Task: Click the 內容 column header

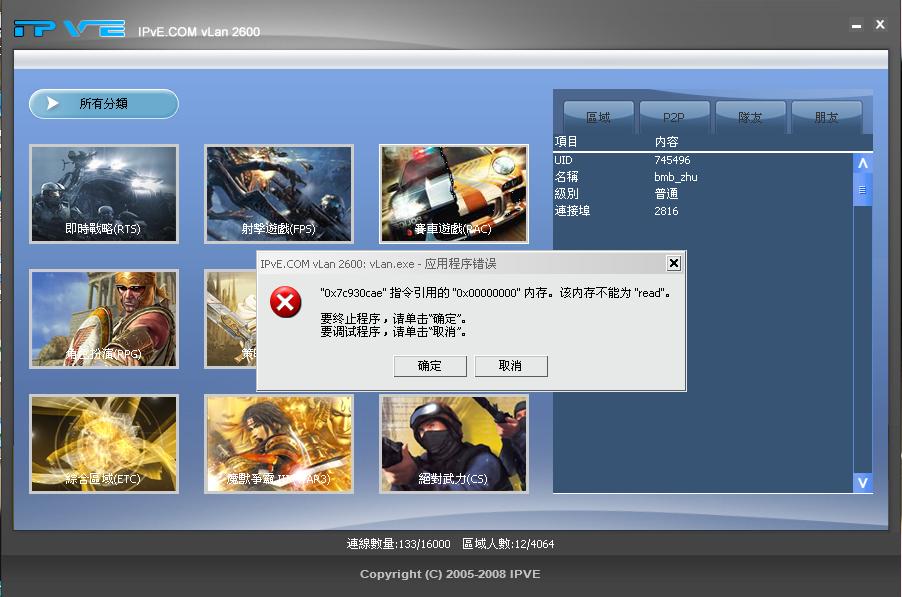Action: (x=667, y=141)
